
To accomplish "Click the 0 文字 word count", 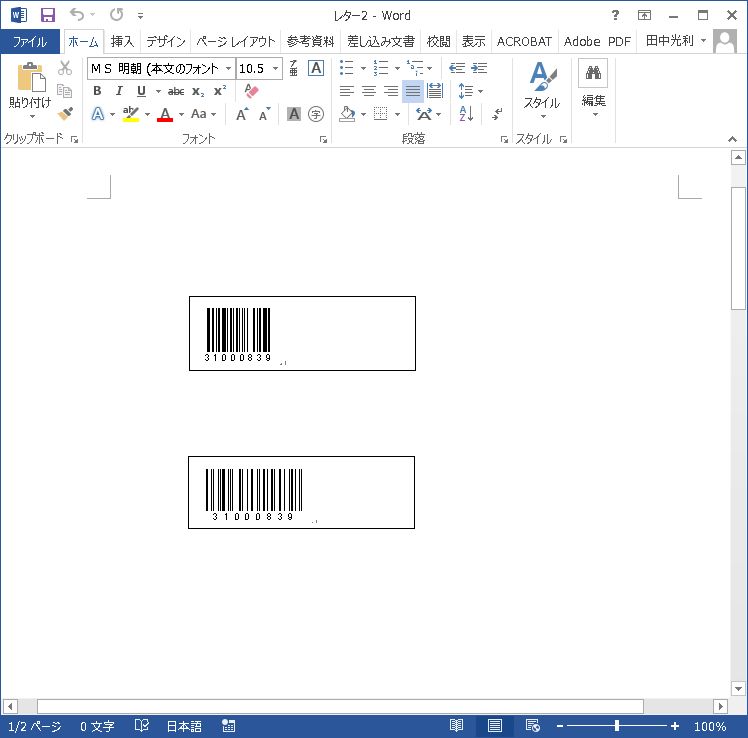I will (x=97, y=726).
